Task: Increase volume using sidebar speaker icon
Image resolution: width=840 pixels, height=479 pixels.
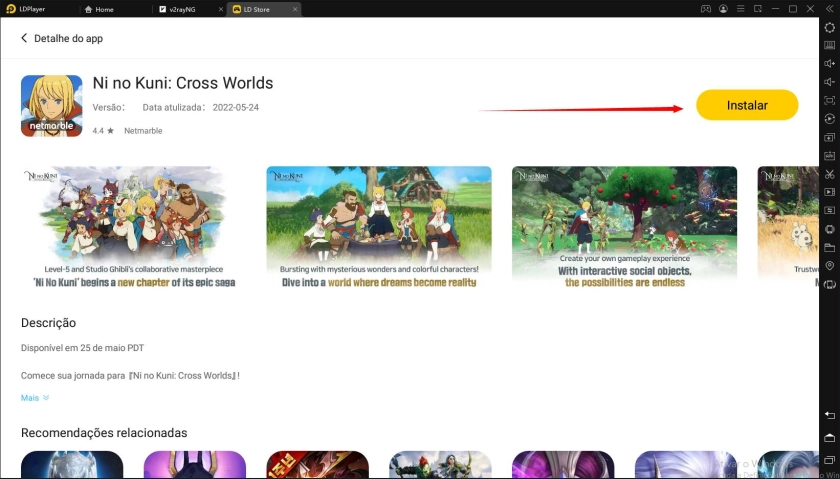Action: coord(829,63)
